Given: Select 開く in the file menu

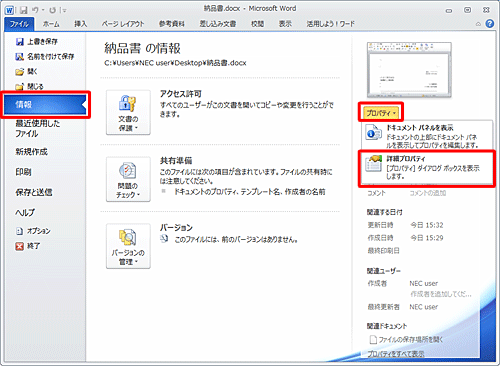Looking at the screenshot, I should click(27, 71).
